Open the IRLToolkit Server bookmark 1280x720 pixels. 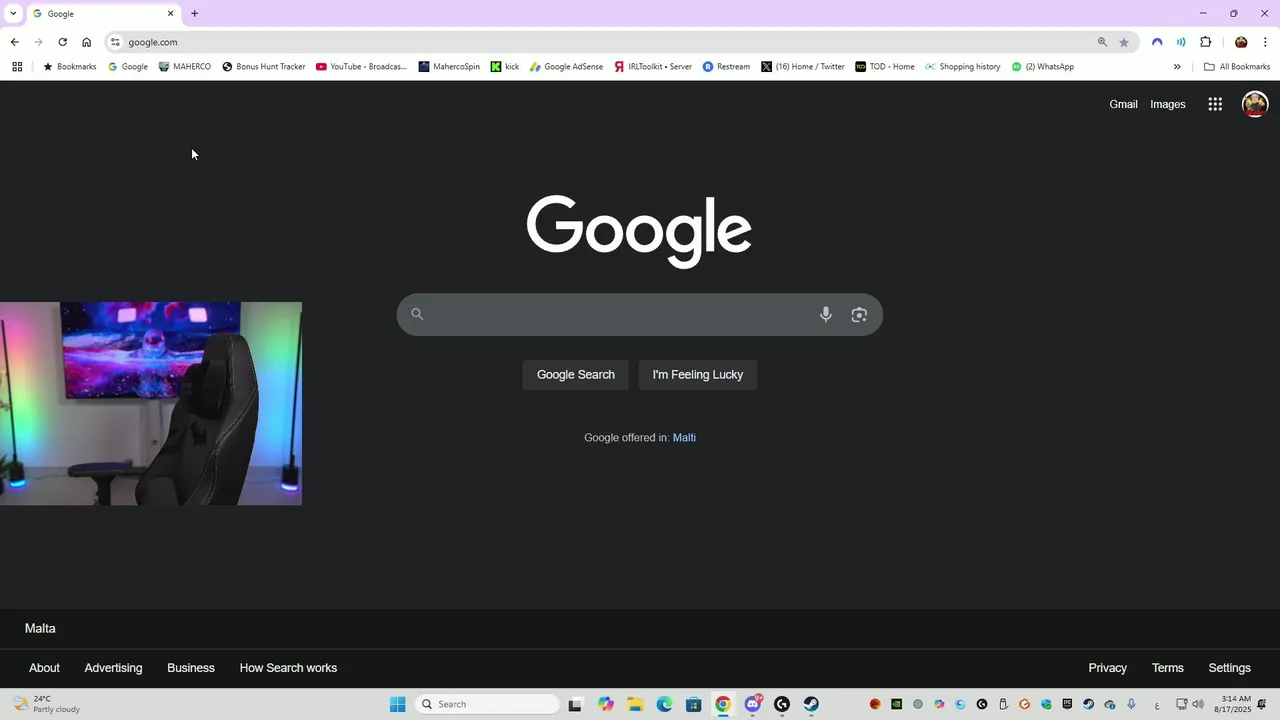click(x=653, y=67)
